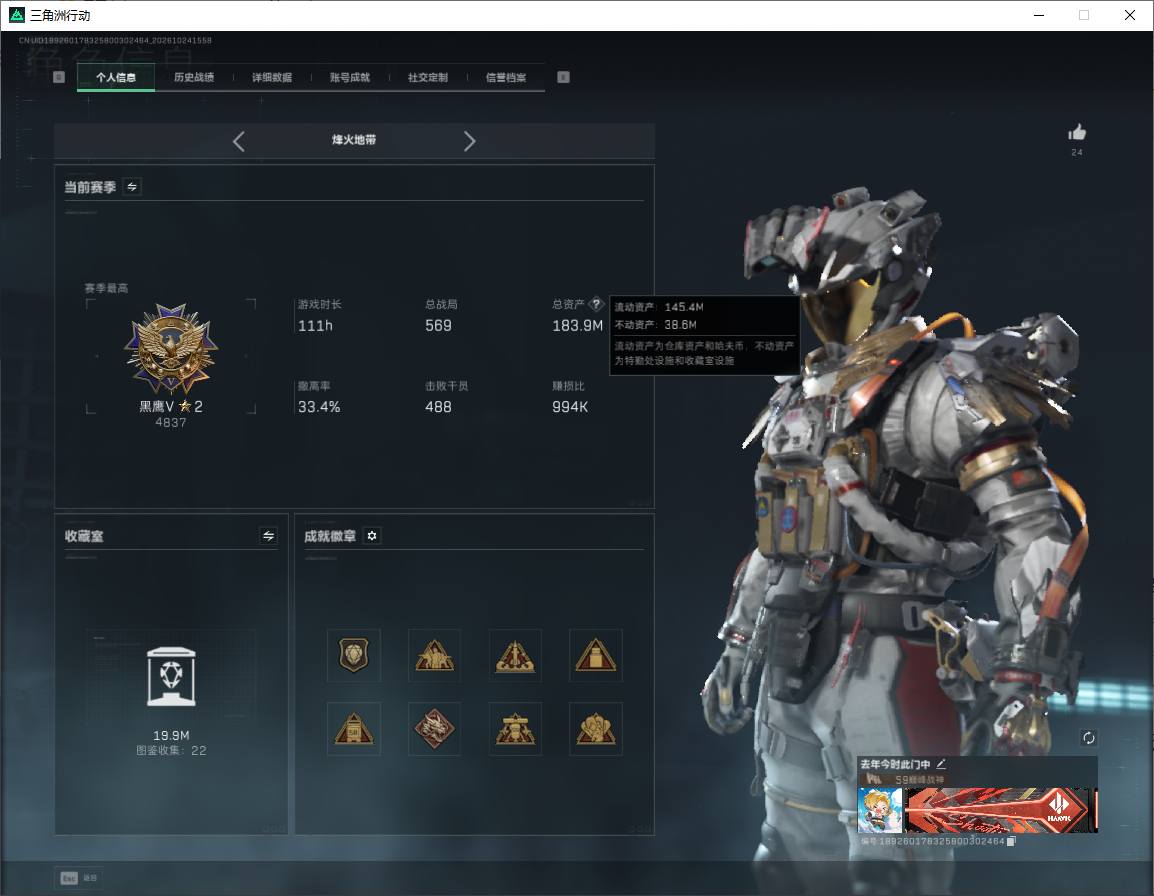Open the 历史战绩 tab

tap(194, 77)
